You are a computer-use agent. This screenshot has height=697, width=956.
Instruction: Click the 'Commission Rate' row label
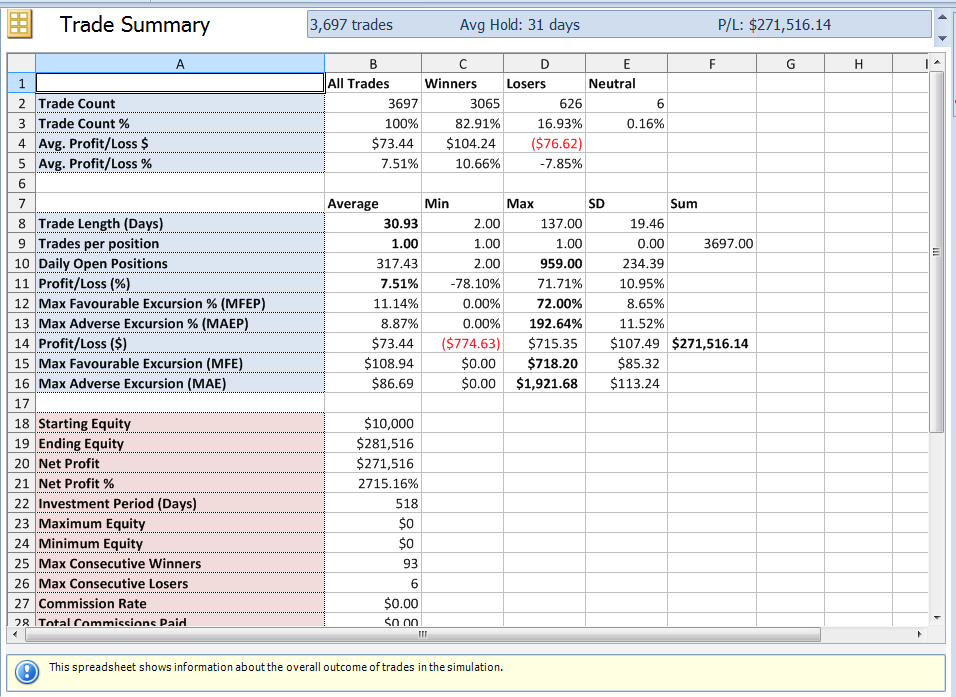coord(180,604)
